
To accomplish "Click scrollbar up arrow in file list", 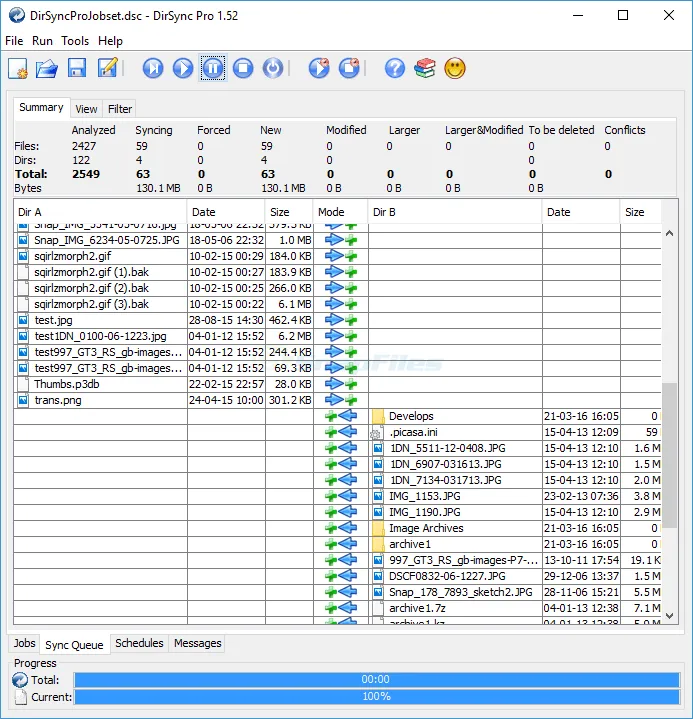I will [x=670, y=233].
